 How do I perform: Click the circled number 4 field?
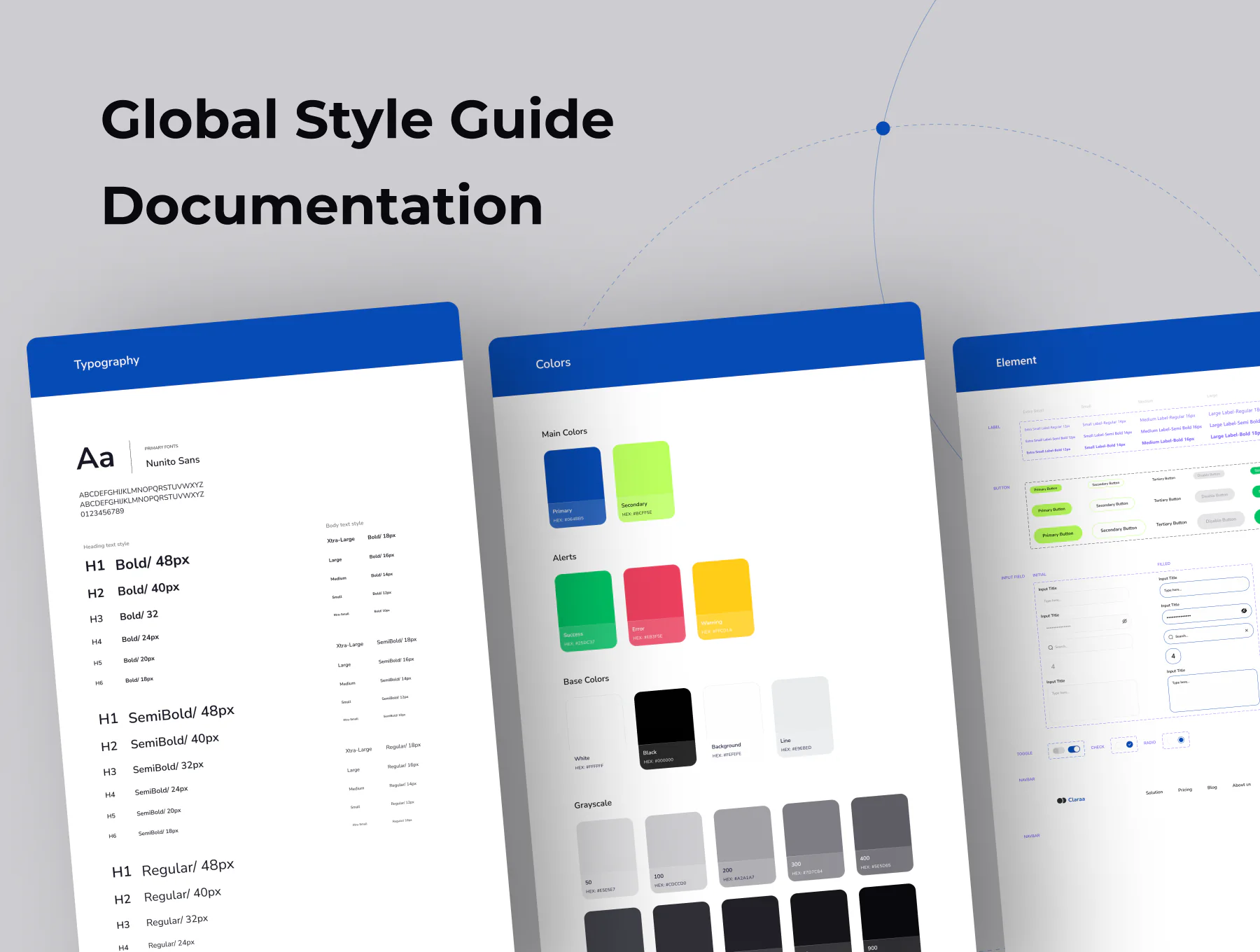click(1173, 656)
